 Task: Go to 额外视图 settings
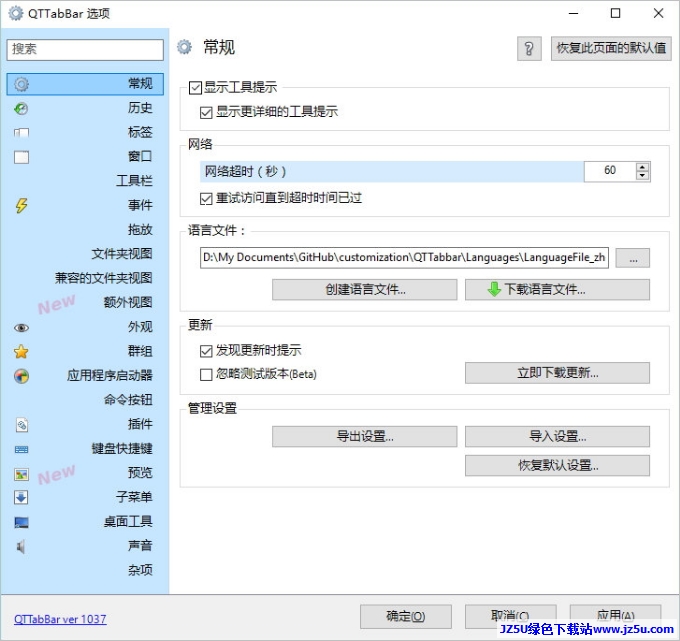point(128,302)
